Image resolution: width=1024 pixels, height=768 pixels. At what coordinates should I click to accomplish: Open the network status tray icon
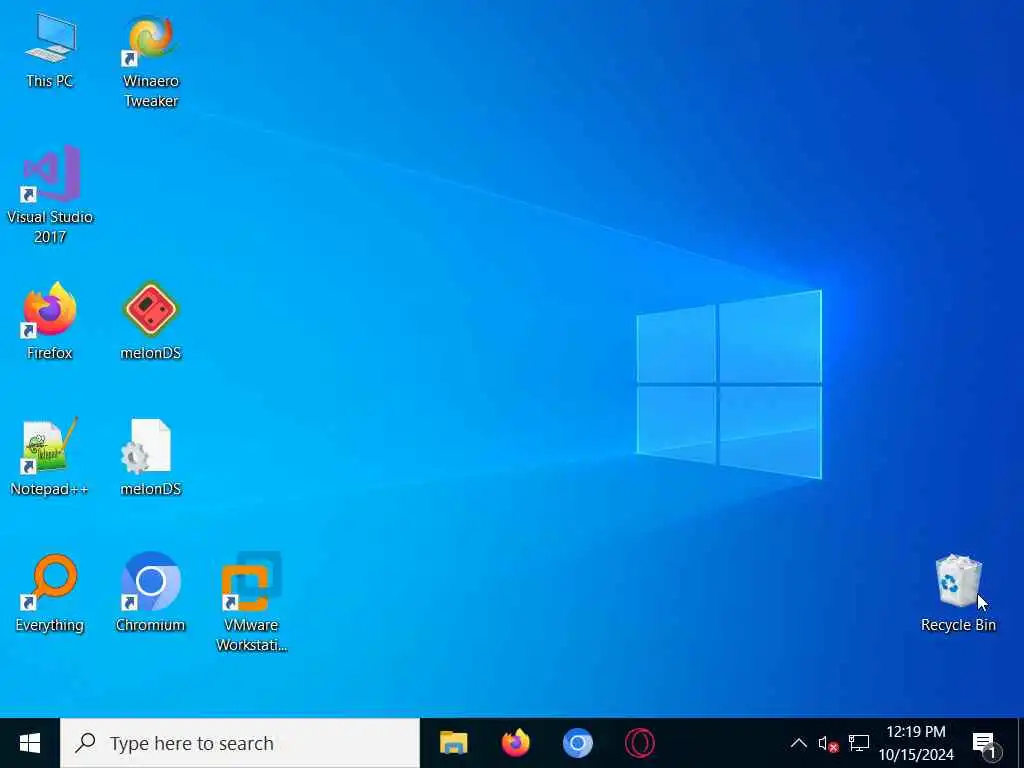point(858,743)
